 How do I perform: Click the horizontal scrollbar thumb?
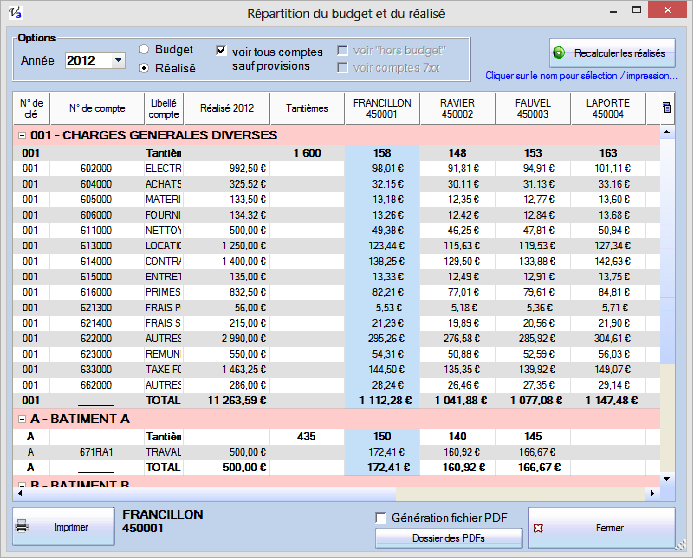(x=211, y=493)
